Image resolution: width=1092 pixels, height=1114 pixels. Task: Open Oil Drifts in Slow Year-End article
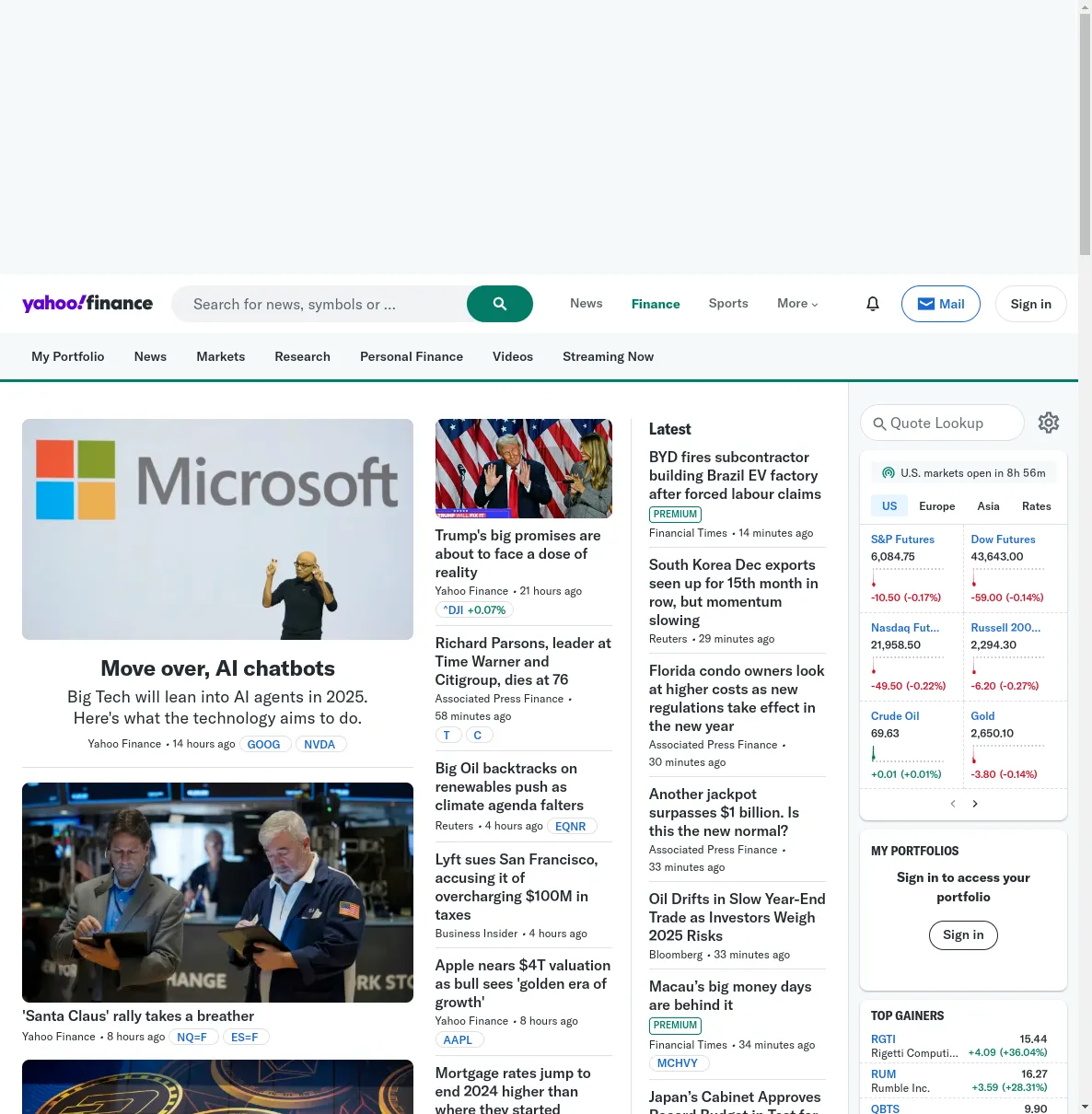737,917
